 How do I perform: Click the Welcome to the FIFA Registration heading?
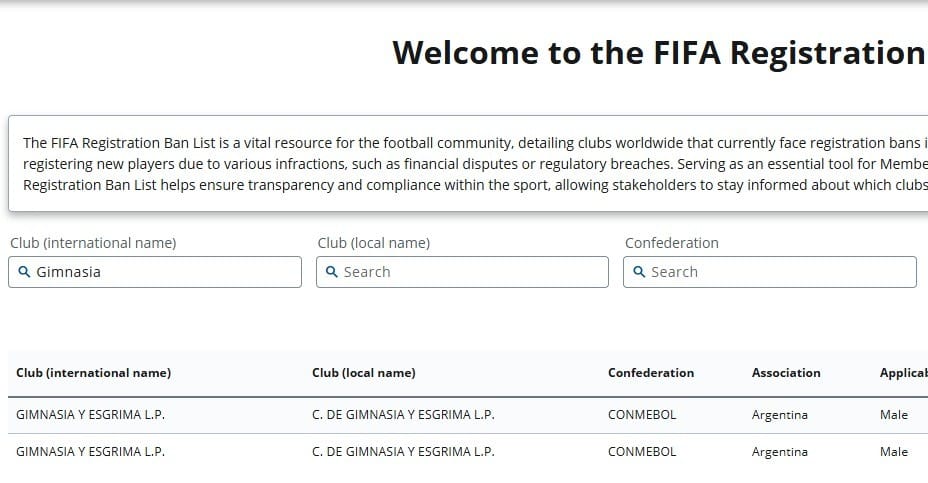(x=658, y=53)
